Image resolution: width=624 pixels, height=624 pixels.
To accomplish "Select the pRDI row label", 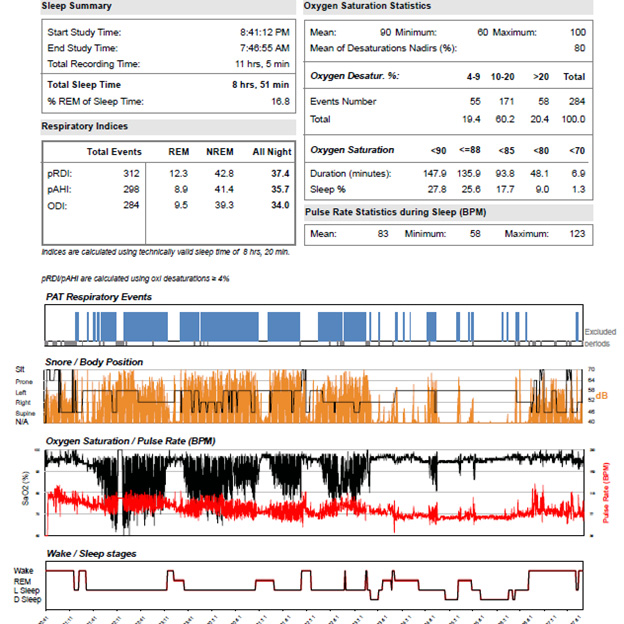I will 59,172.
